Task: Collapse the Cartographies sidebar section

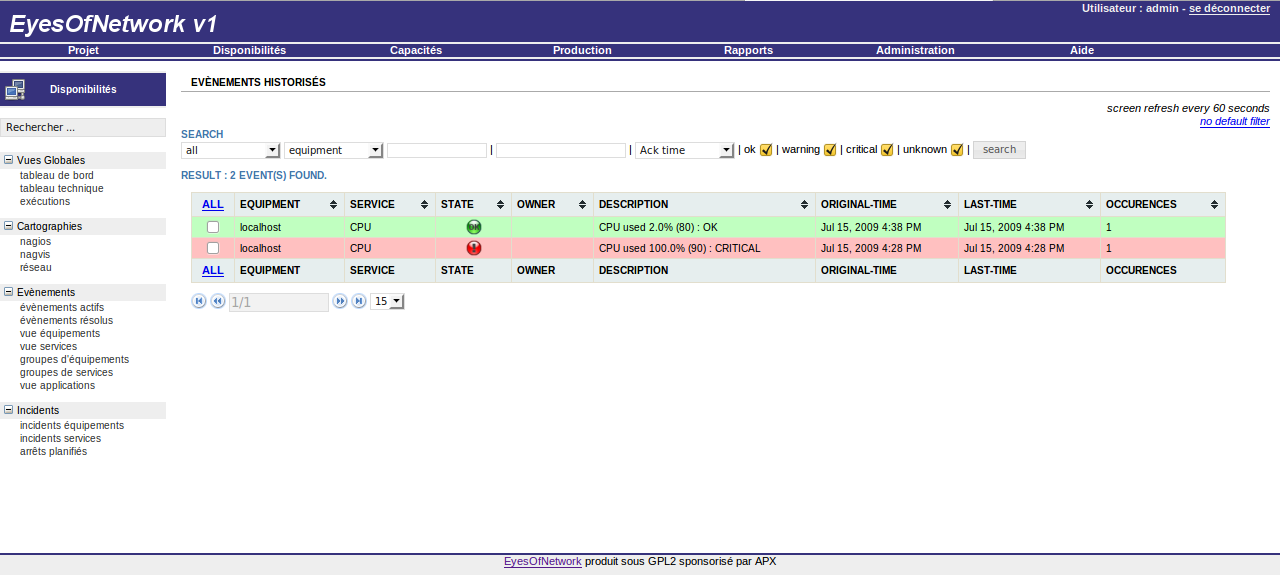Action: tap(9, 227)
